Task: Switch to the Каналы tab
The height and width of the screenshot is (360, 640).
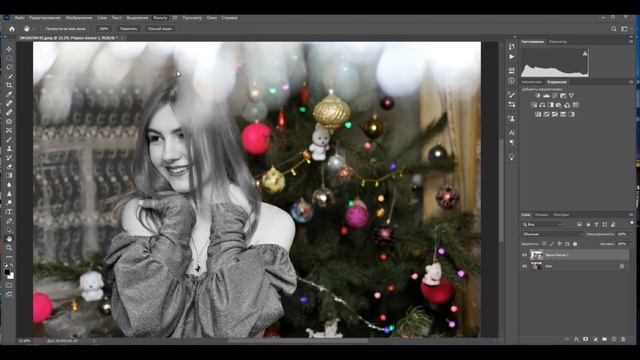Action: tap(542, 215)
